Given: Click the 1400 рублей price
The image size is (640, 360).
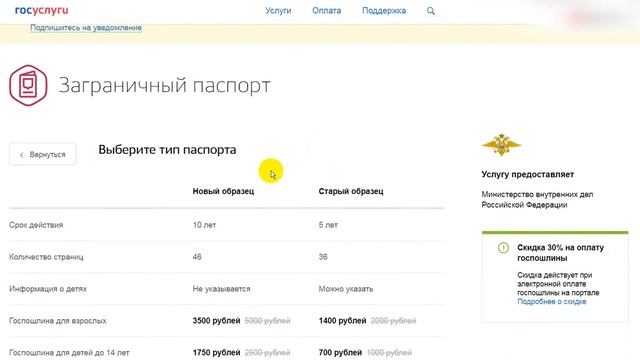Looking at the screenshot, I should coord(342,321).
